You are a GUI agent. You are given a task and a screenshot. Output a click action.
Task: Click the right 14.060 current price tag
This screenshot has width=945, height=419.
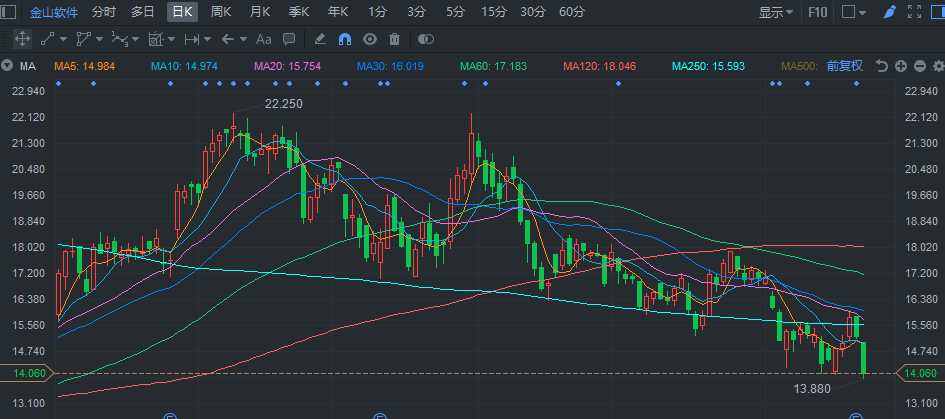click(x=920, y=373)
